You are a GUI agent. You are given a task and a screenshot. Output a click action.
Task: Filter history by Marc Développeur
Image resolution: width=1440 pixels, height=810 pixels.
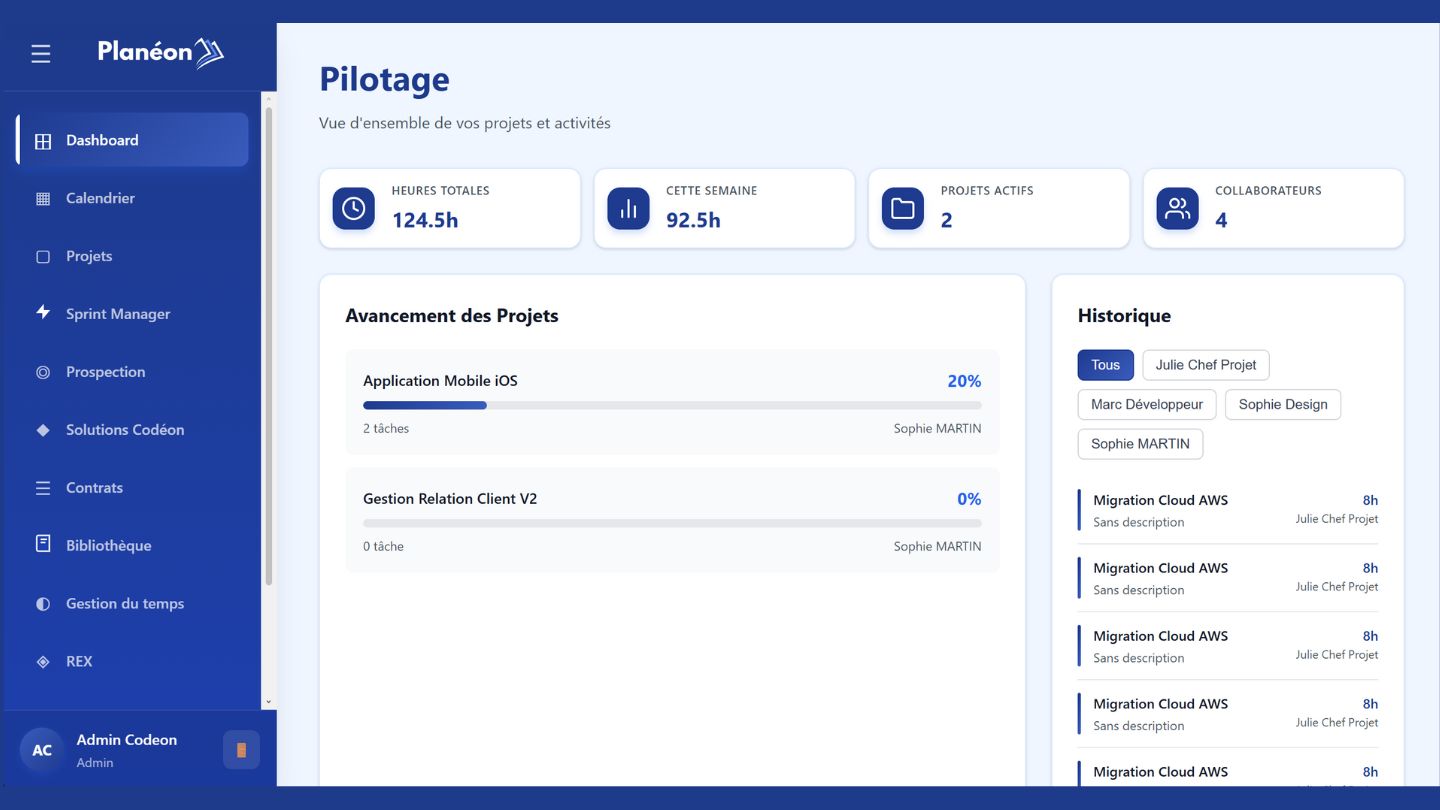click(x=1147, y=404)
